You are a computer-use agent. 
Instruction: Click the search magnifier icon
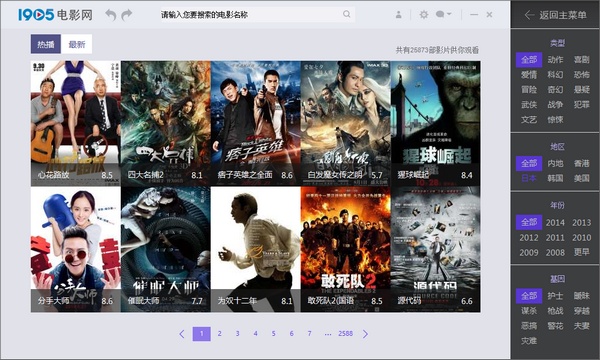point(347,14)
